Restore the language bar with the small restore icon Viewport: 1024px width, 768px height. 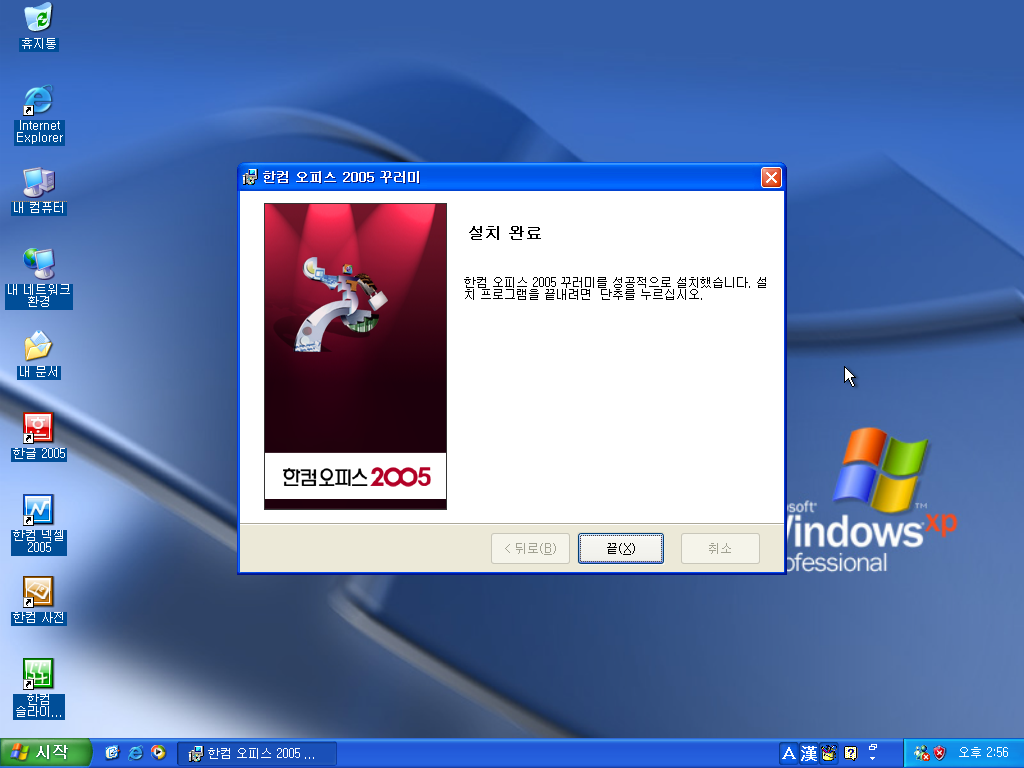click(873, 747)
